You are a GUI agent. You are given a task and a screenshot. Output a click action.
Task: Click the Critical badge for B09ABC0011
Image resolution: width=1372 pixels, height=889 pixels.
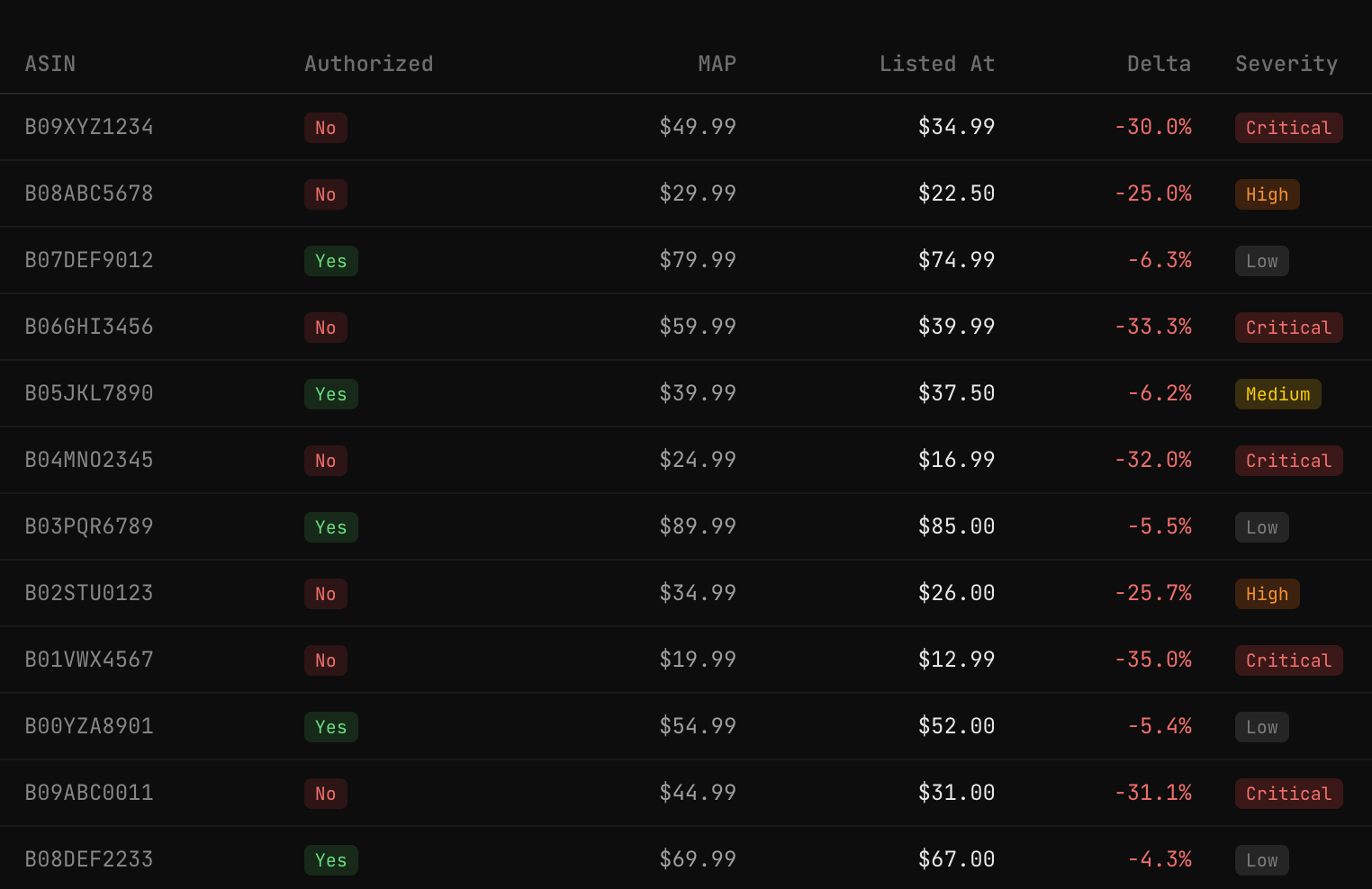(x=1288, y=794)
